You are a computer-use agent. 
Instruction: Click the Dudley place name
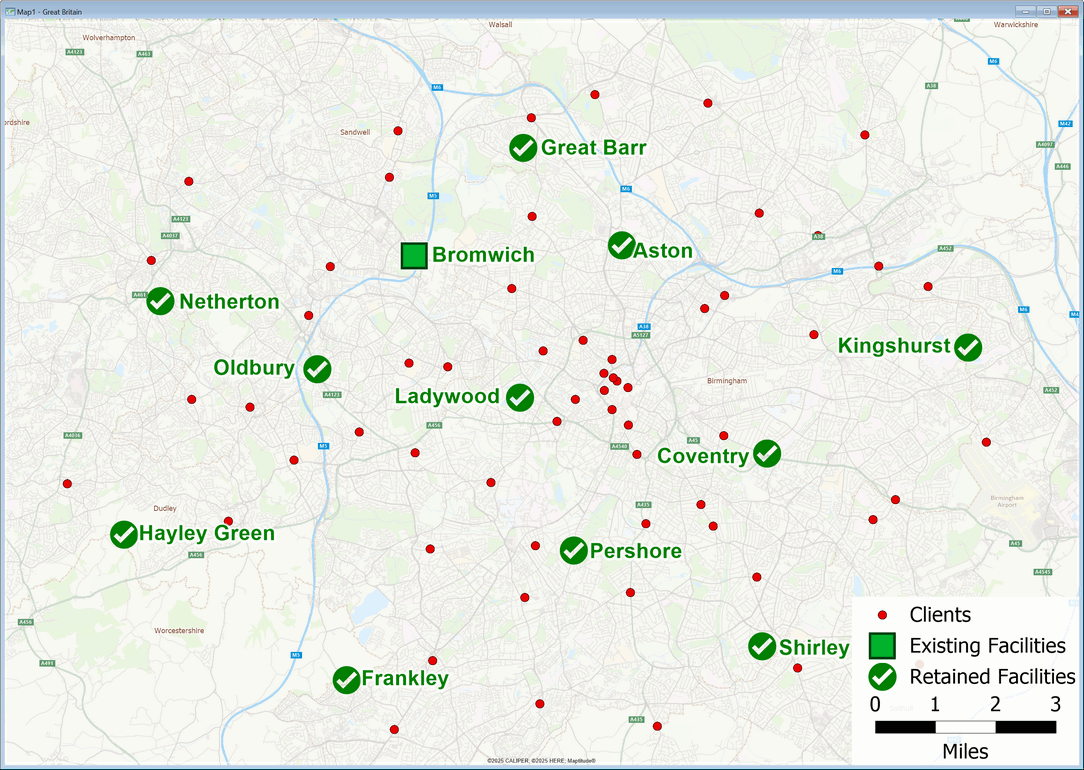[x=165, y=508]
